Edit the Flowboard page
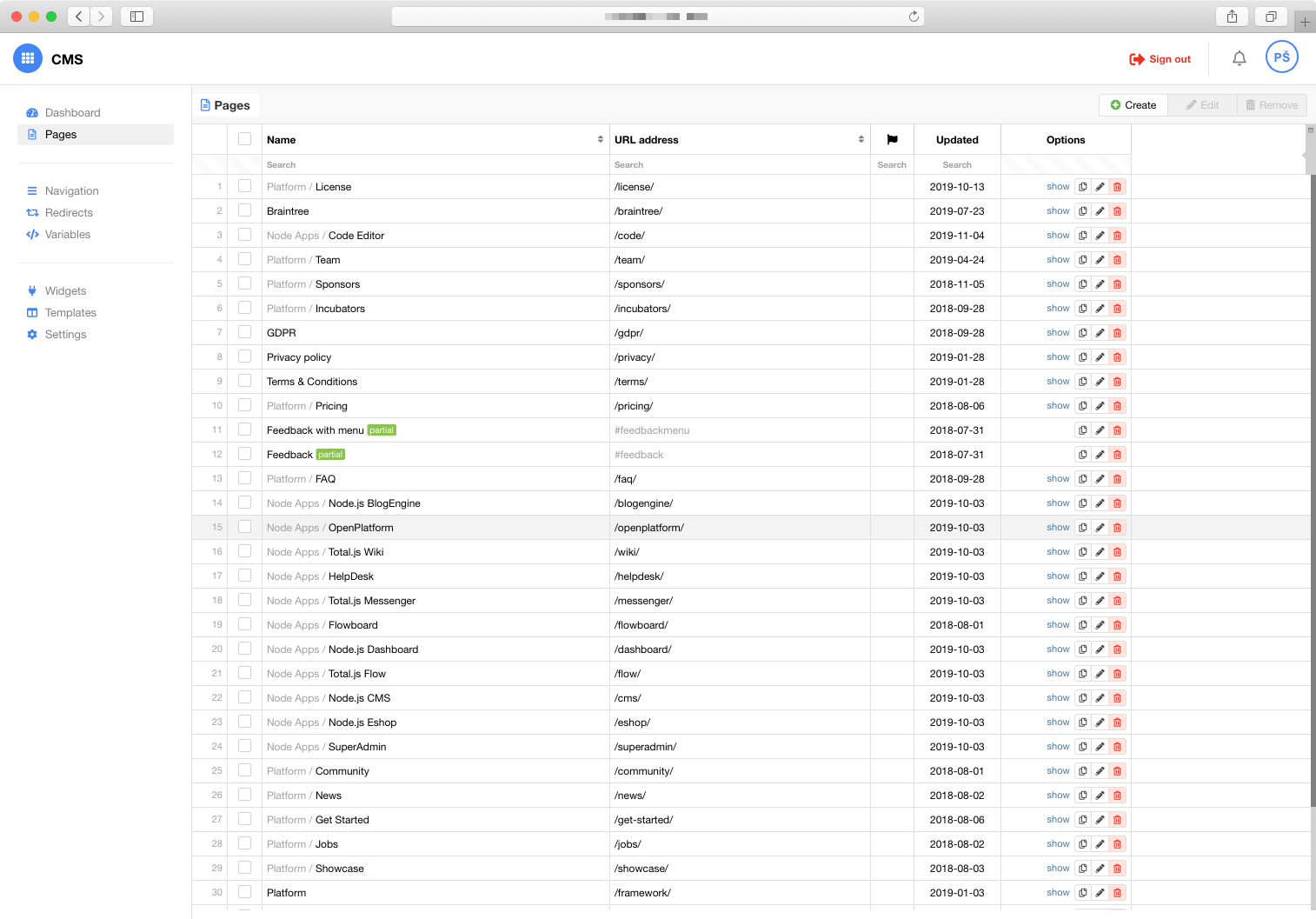 pos(1100,625)
